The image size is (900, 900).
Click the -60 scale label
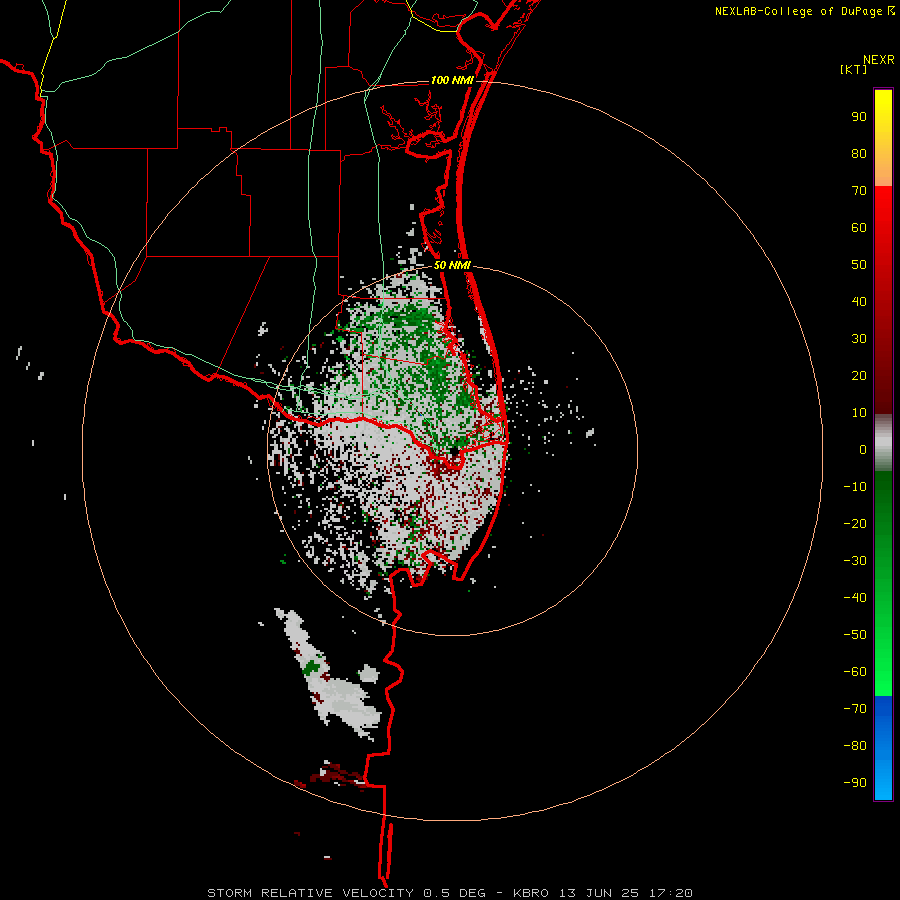855,672
